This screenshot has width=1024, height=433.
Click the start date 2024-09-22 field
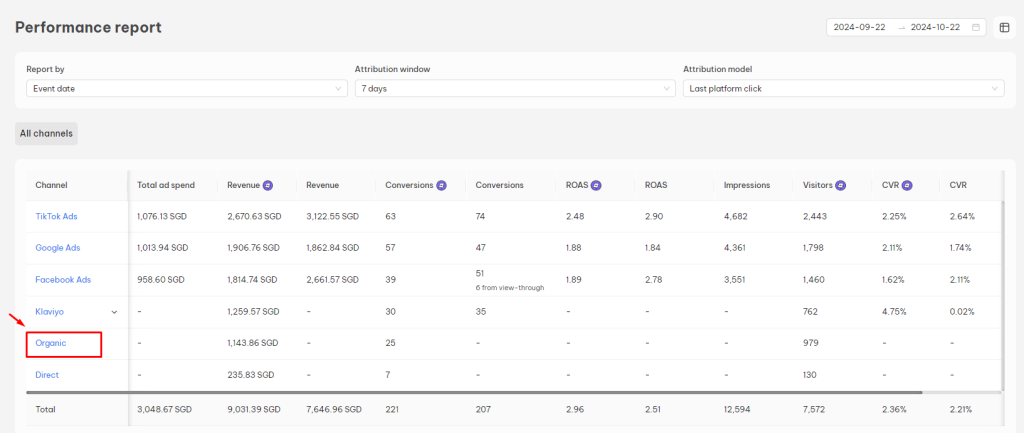(861, 28)
